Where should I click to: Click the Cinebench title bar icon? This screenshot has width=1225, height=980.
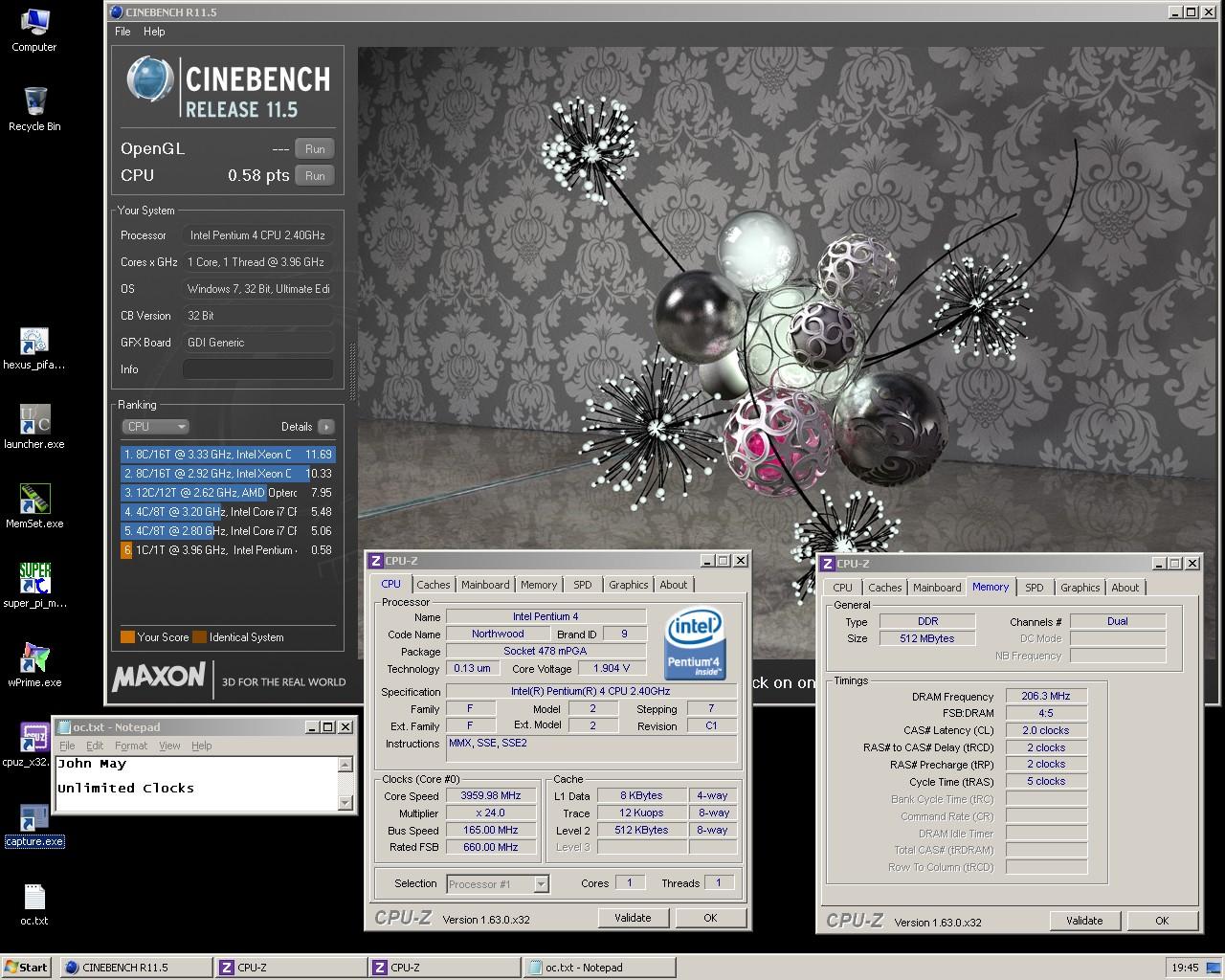[x=117, y=12]
